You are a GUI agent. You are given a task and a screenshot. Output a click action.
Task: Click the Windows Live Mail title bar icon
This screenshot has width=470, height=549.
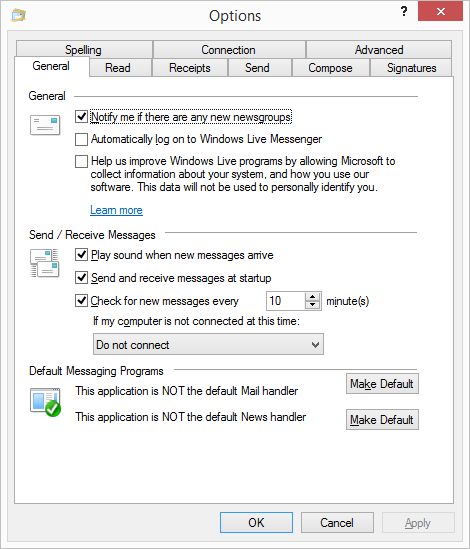point(18,15)
